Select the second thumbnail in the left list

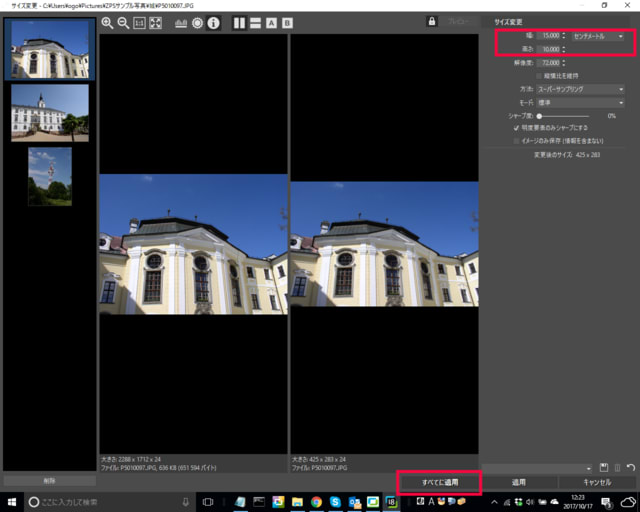click(49, 112)
